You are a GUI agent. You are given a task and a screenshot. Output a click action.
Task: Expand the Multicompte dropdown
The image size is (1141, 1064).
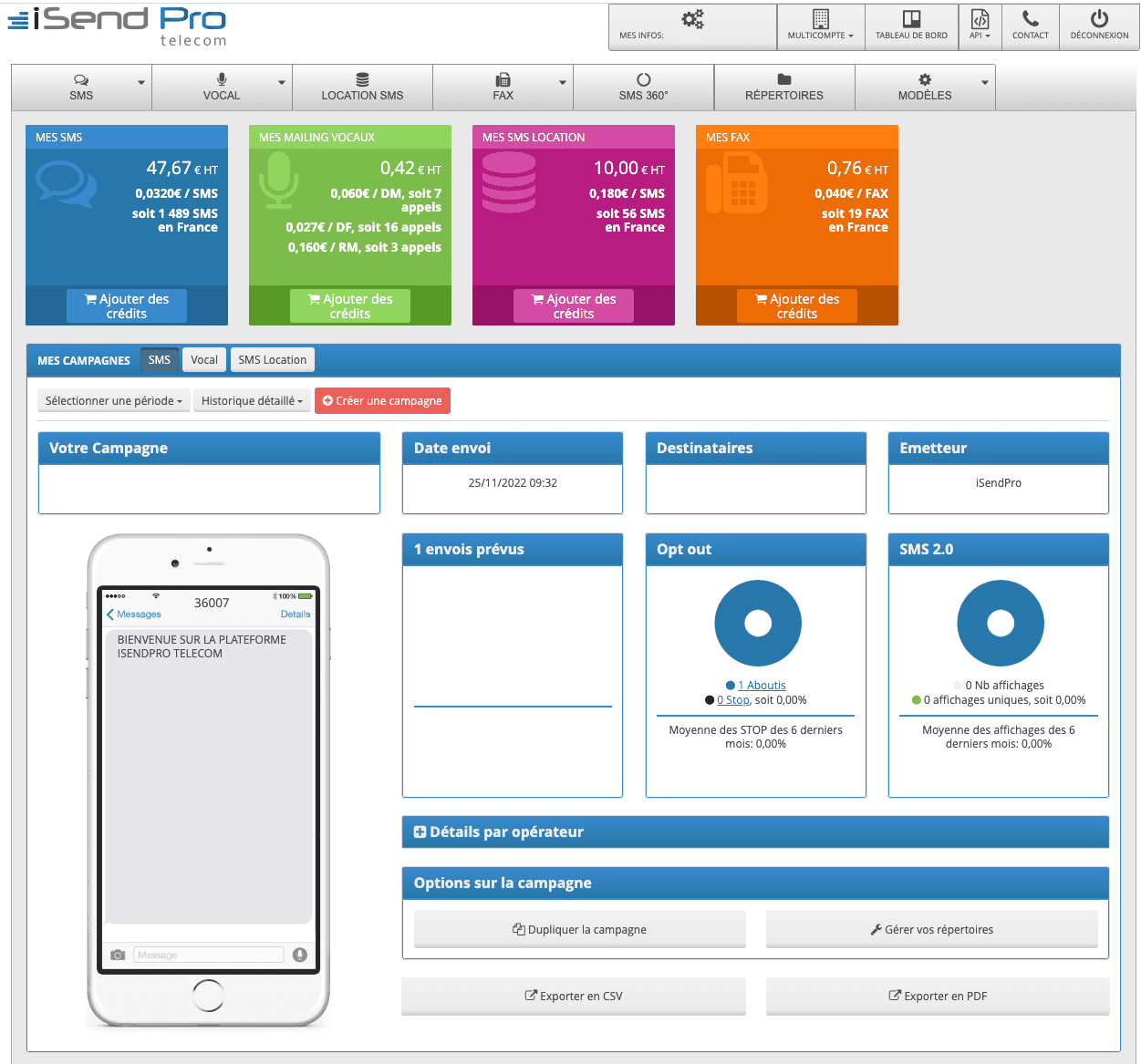coord(820,26)
